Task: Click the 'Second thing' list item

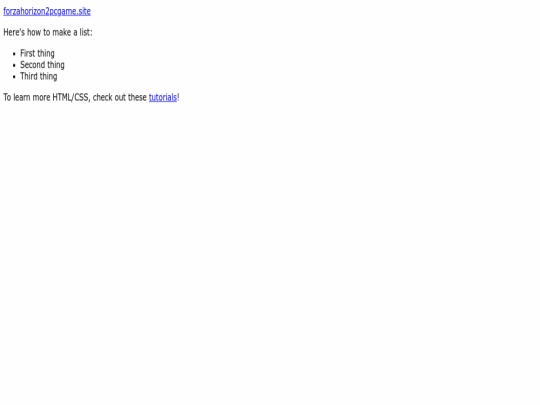Action: 42,65
